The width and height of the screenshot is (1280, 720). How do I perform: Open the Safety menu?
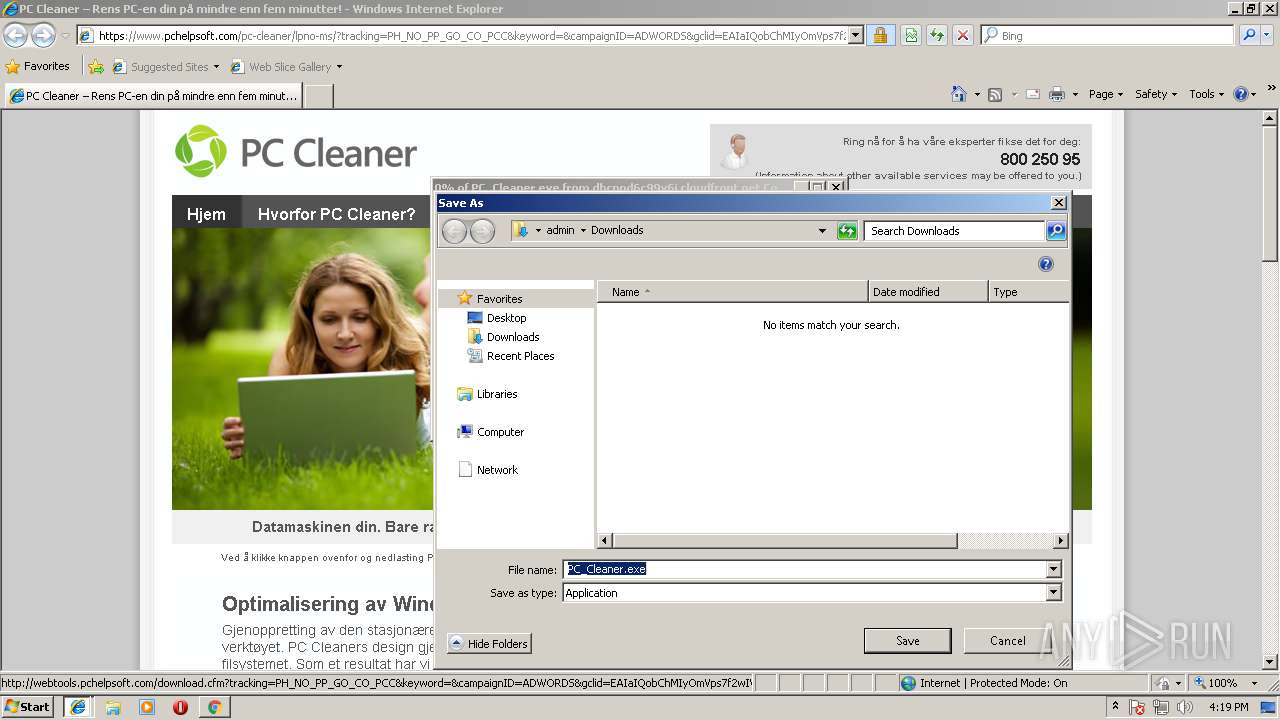tap(1156, 94)
